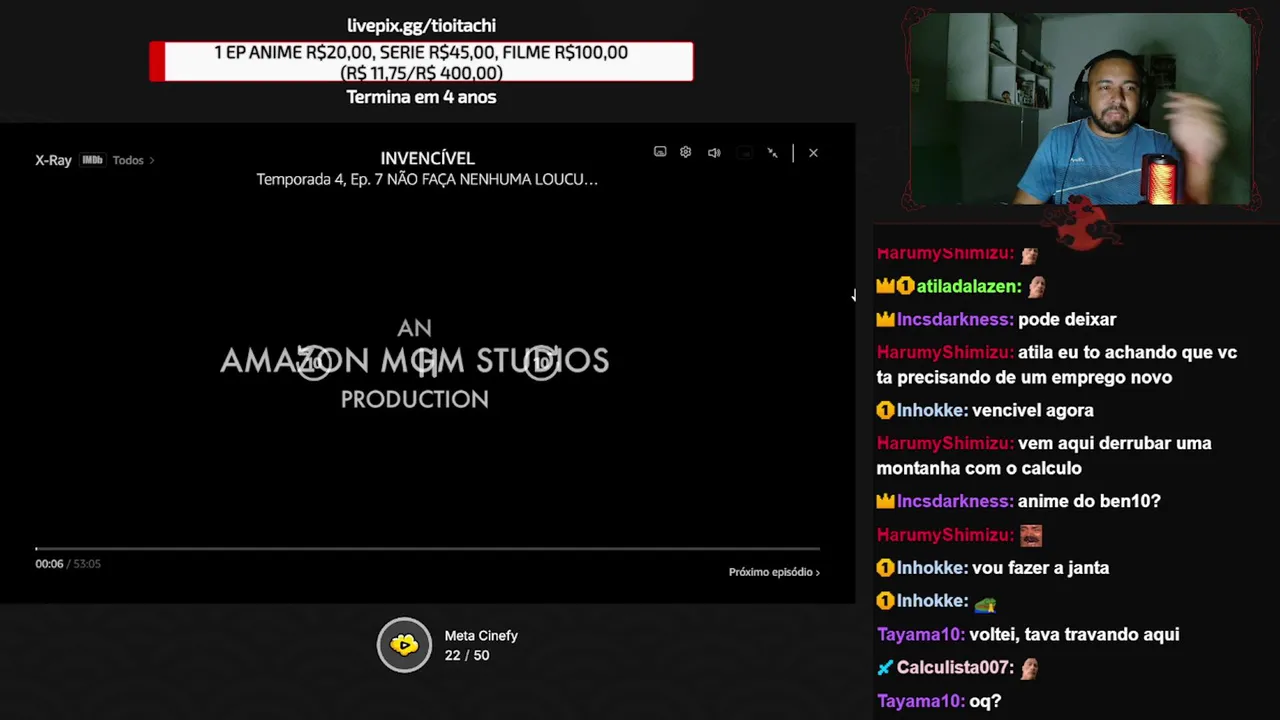
Task: Click sword badge beside Calculista007
Action: pyautogui.click(x=885, y=667)
